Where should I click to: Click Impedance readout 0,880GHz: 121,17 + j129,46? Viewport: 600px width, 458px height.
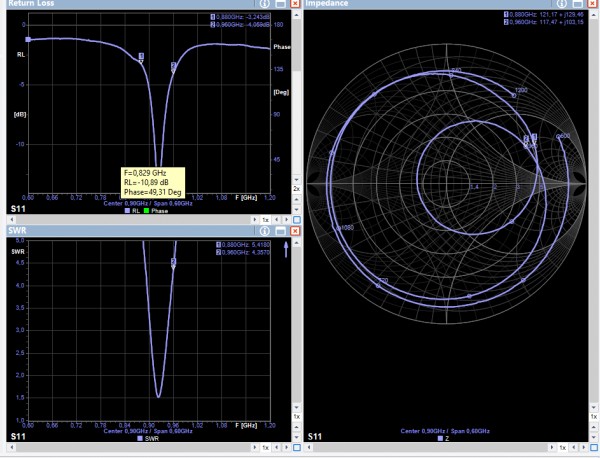tap(544, 15)
